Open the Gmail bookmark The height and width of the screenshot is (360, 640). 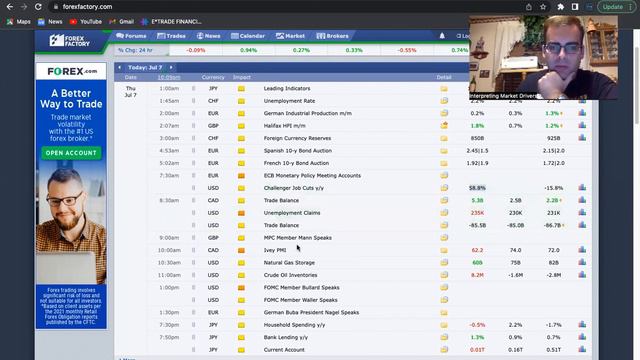[122, 22]
